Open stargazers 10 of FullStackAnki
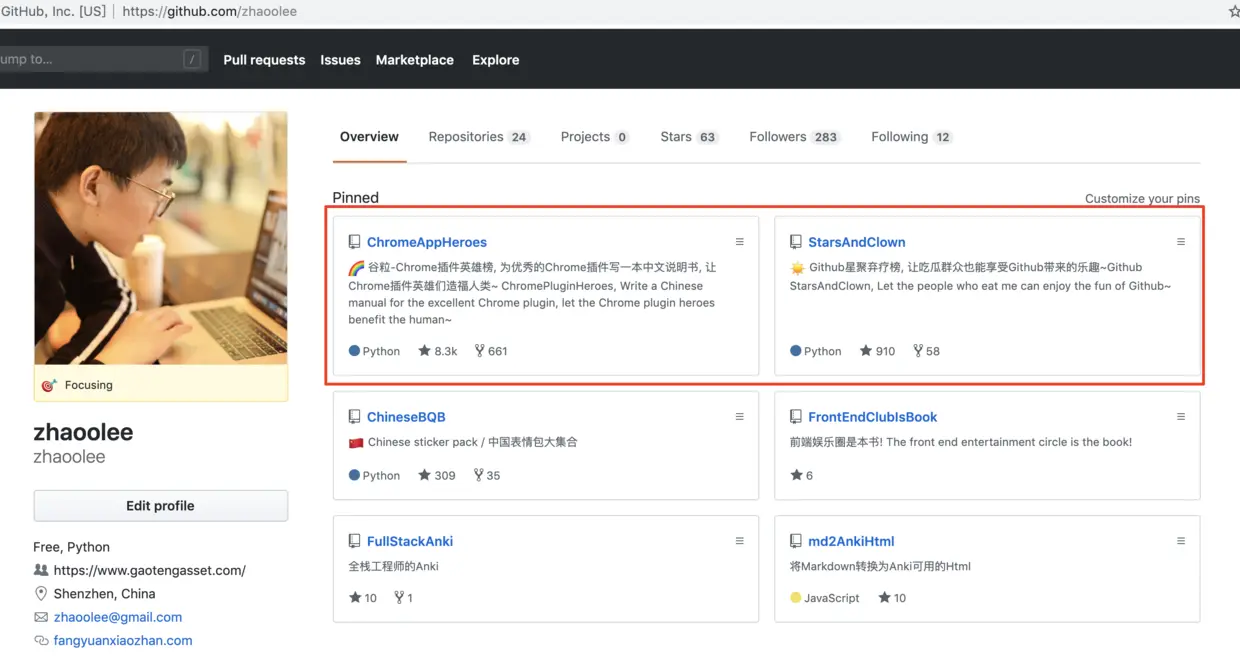 363,598
